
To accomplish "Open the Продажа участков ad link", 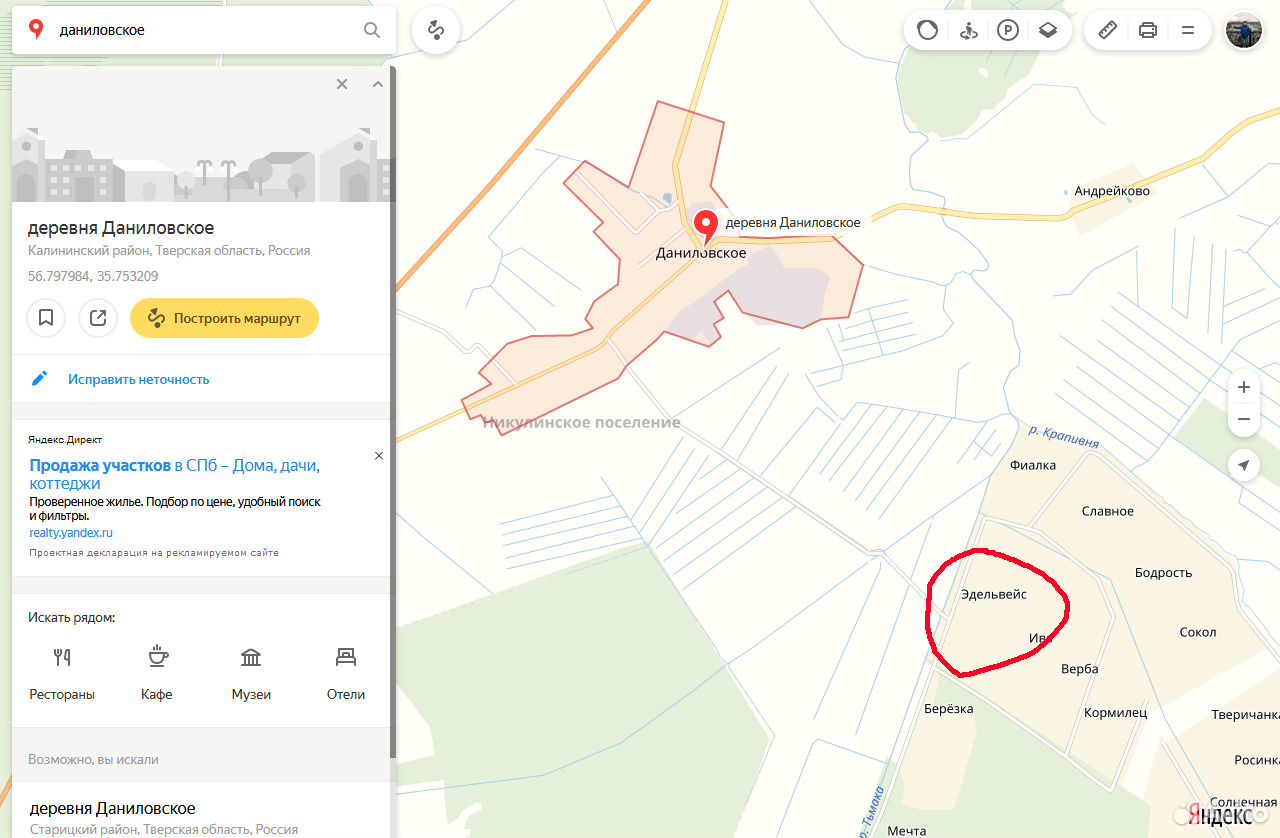I will pos(175,474).
